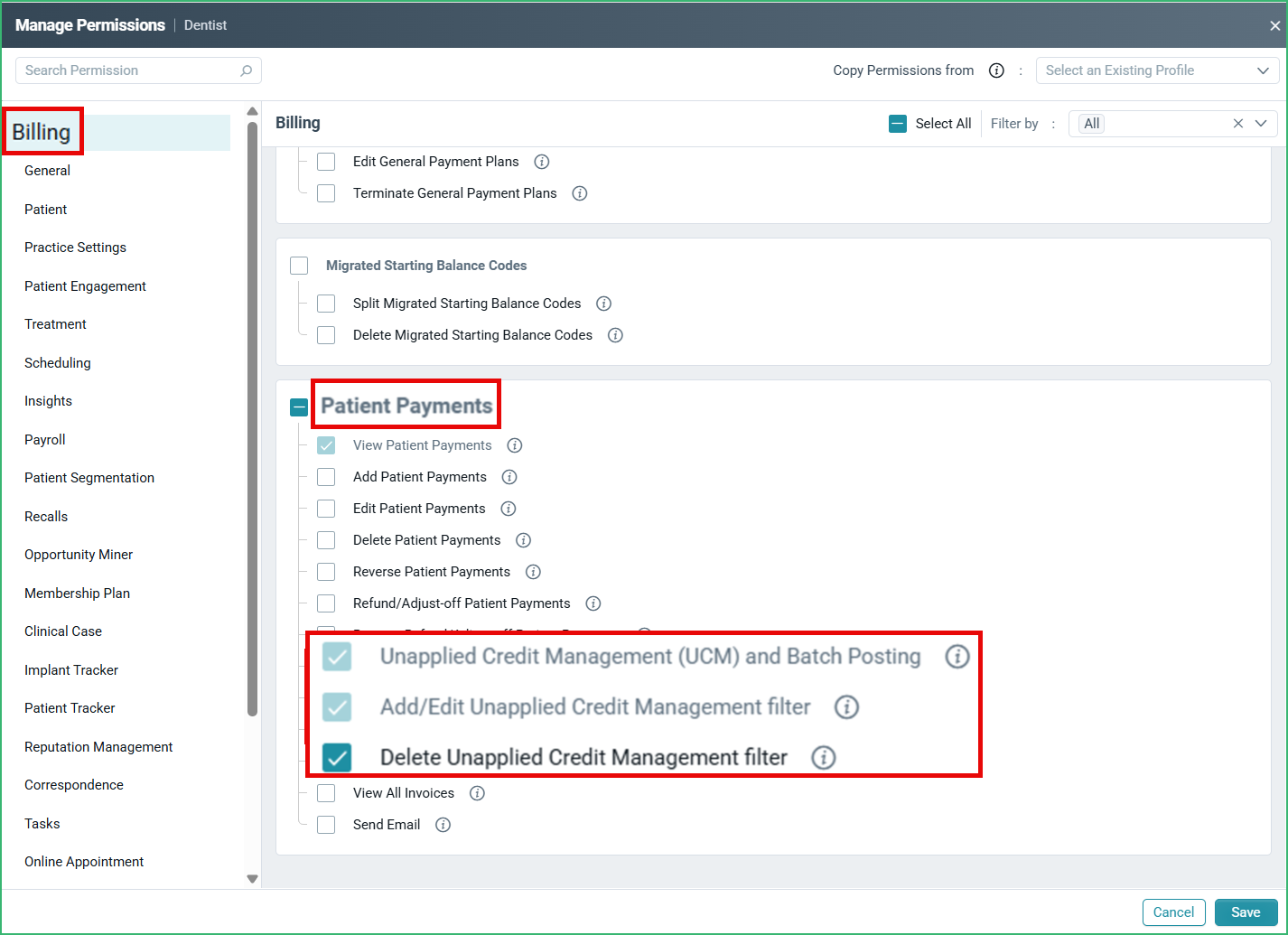Show info for Delete Patient Payments
The width and height of the screenshot is (1288, 935).
(523, 540)
